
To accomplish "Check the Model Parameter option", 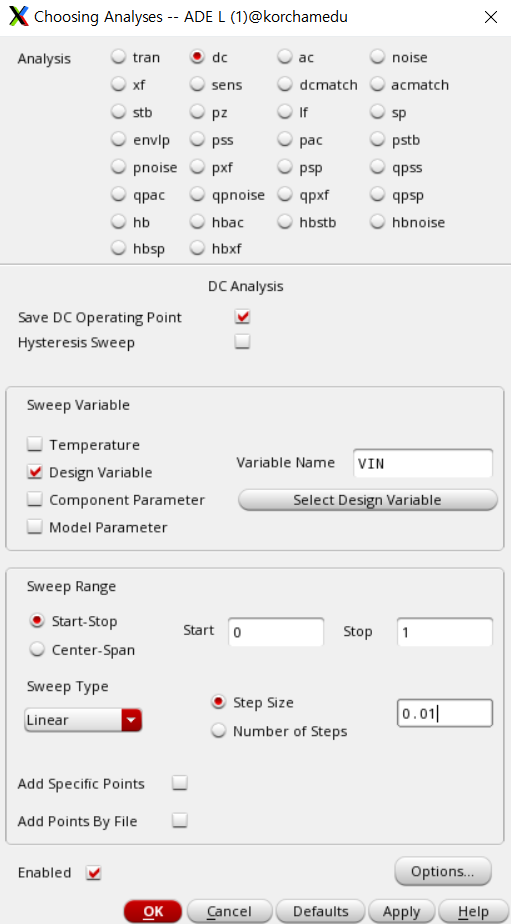I will (x=35, y=527).
